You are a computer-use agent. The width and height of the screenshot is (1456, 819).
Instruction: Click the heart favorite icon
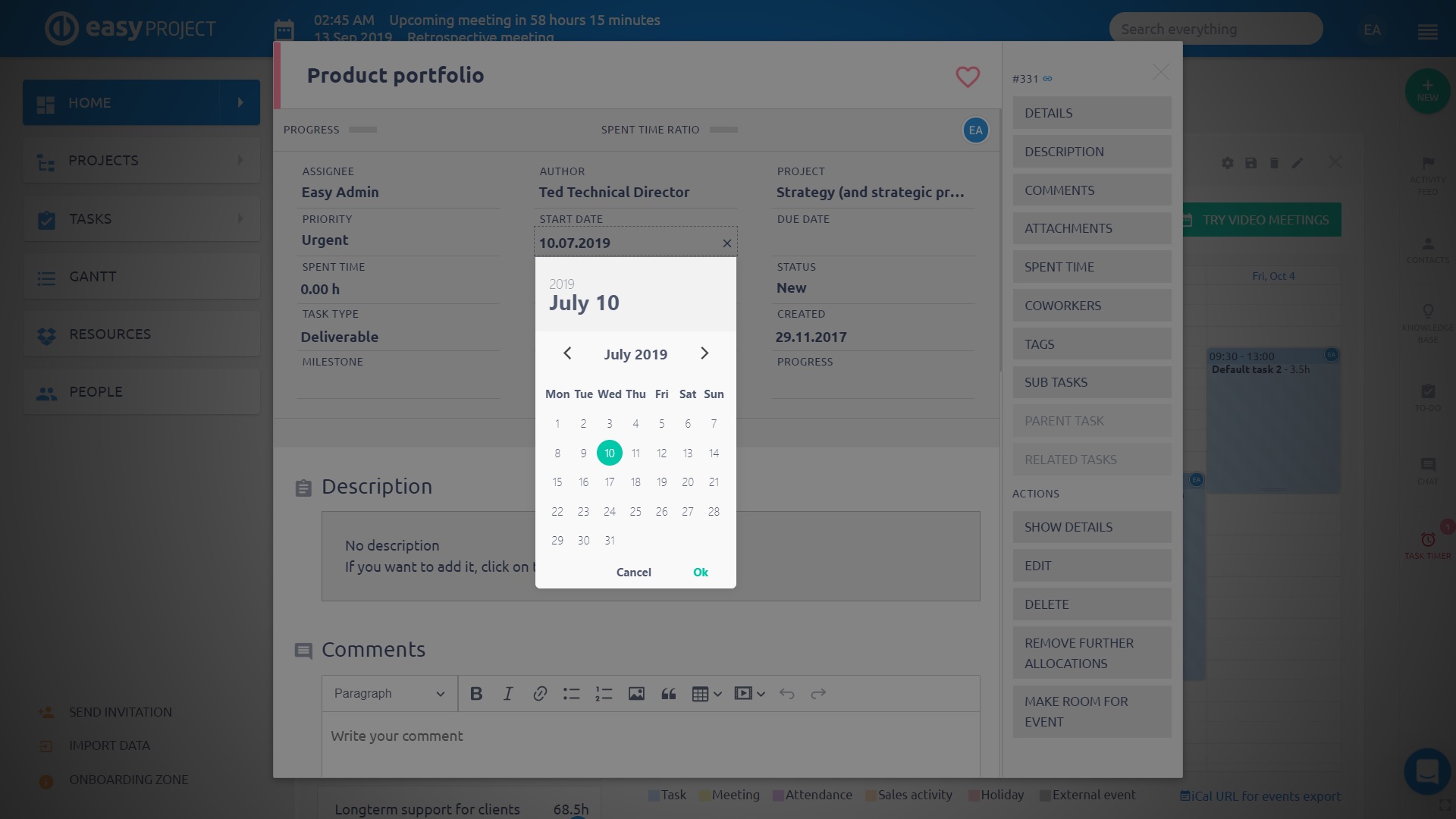(x=967, y=77)
